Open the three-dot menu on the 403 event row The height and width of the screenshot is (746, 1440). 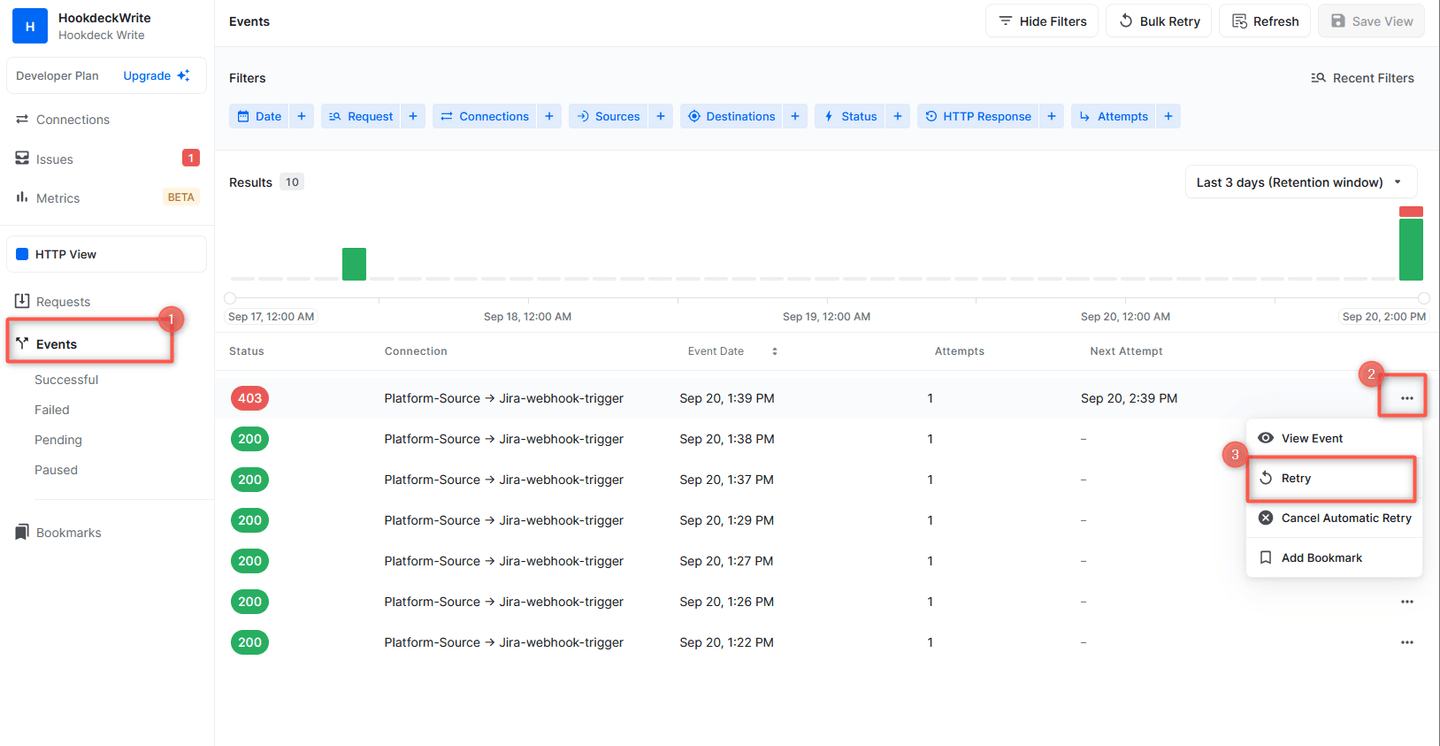tap(1407, 397)
